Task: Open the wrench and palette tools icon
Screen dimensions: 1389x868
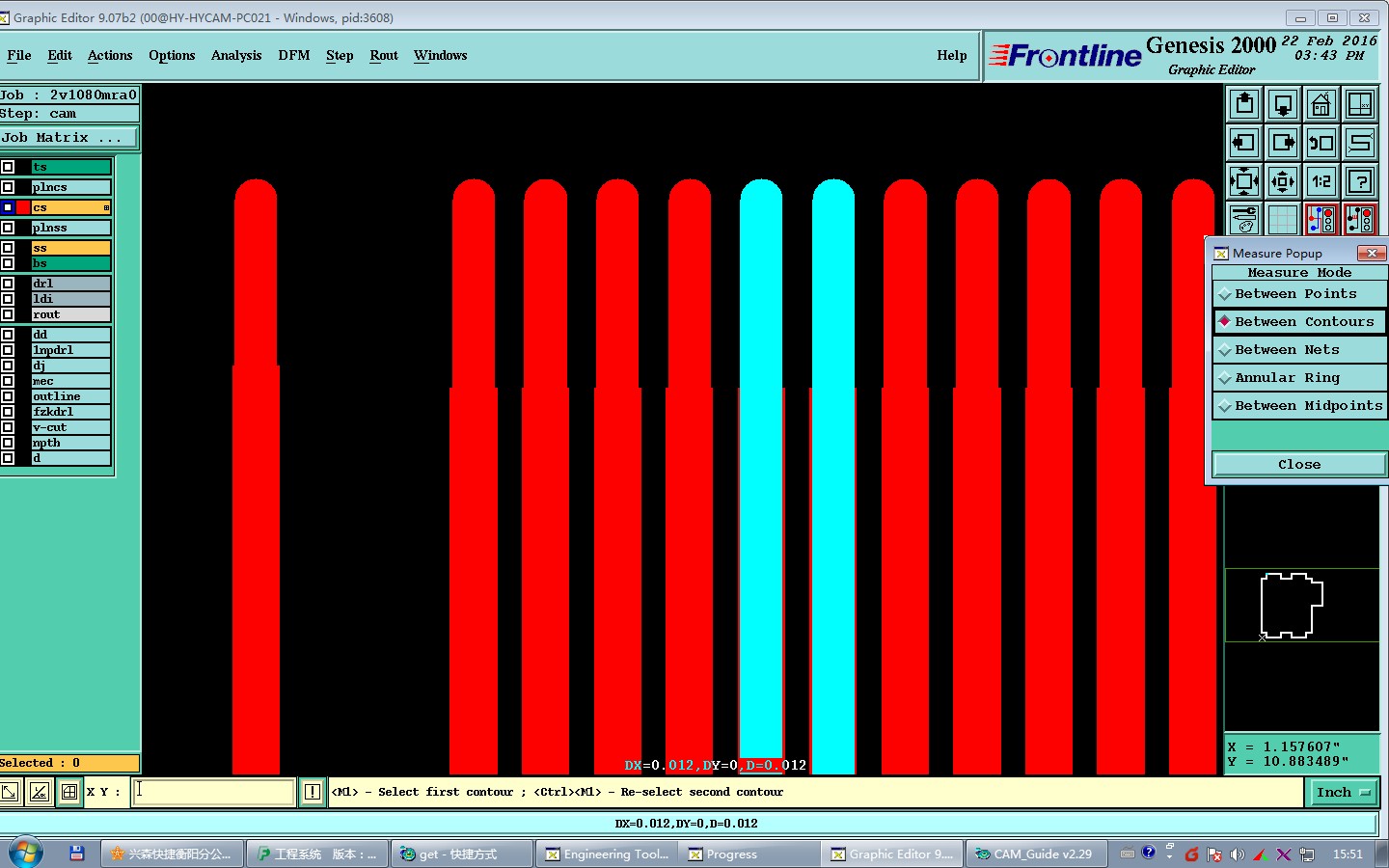Action: coord(1244,219)
